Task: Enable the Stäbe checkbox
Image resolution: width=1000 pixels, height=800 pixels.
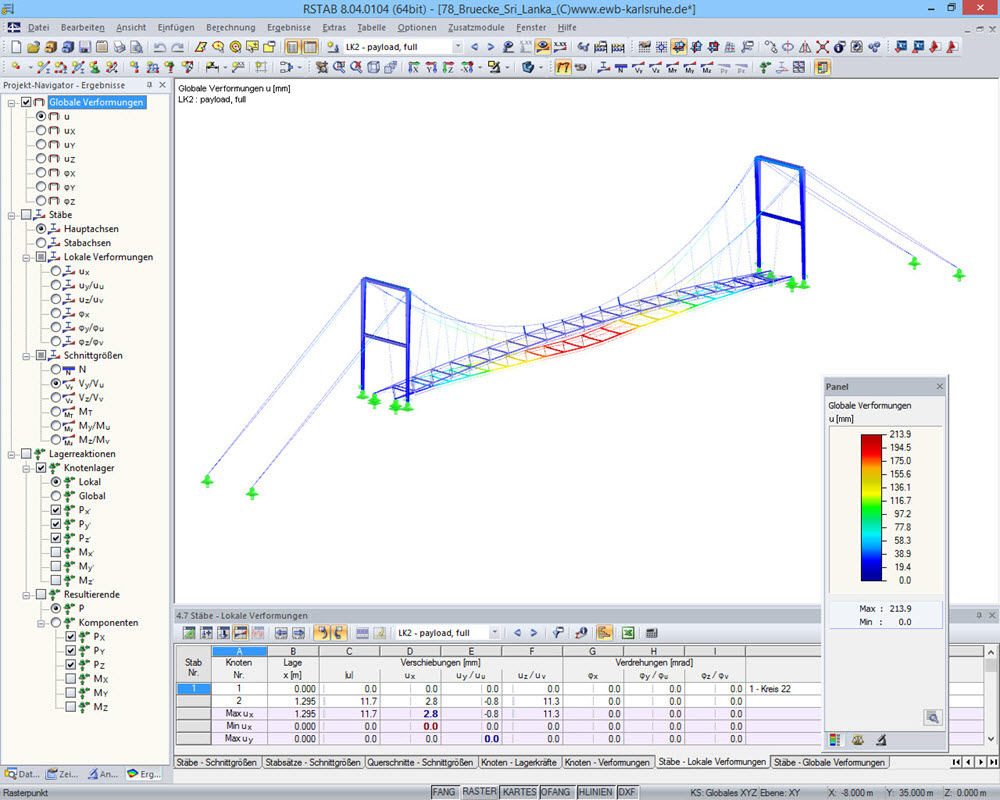Action: [26, 214]
